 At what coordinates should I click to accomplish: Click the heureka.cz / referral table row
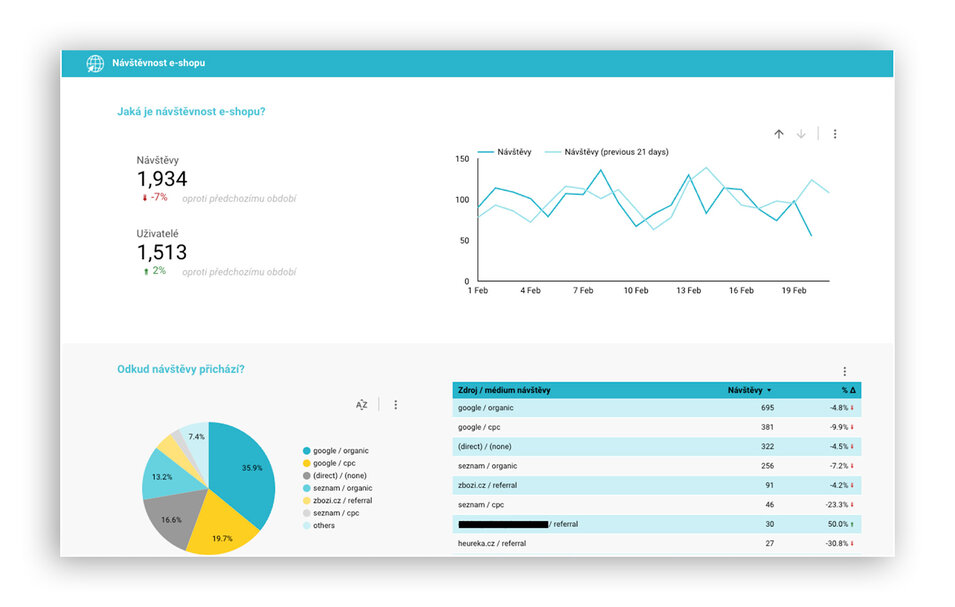(655, 543)
